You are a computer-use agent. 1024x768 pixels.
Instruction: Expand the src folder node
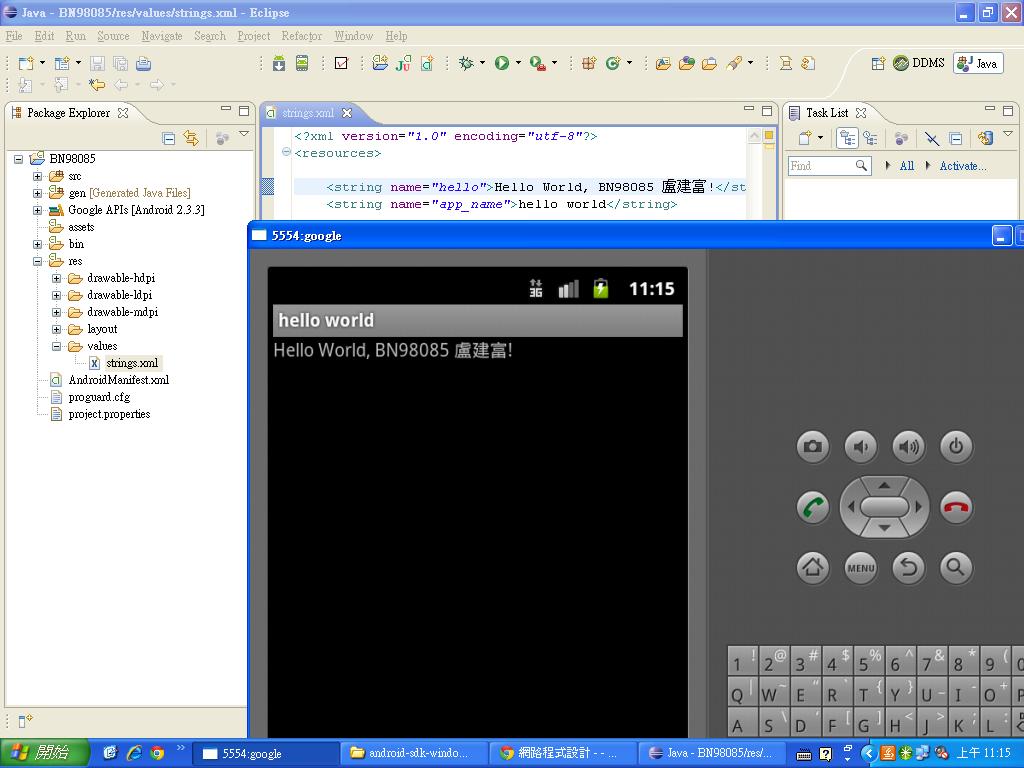38,176
